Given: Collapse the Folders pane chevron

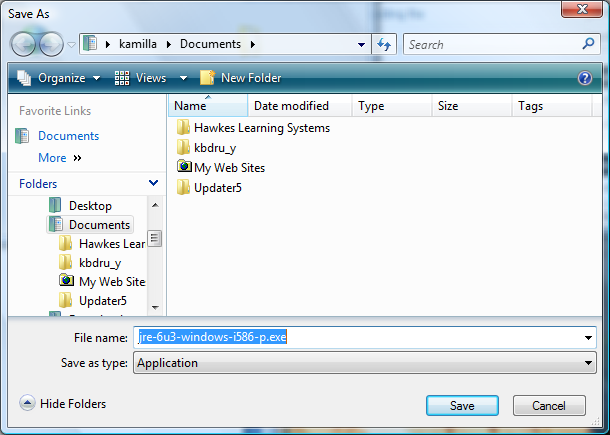Looking at the screenshot, I should click(x=153, y=184).
